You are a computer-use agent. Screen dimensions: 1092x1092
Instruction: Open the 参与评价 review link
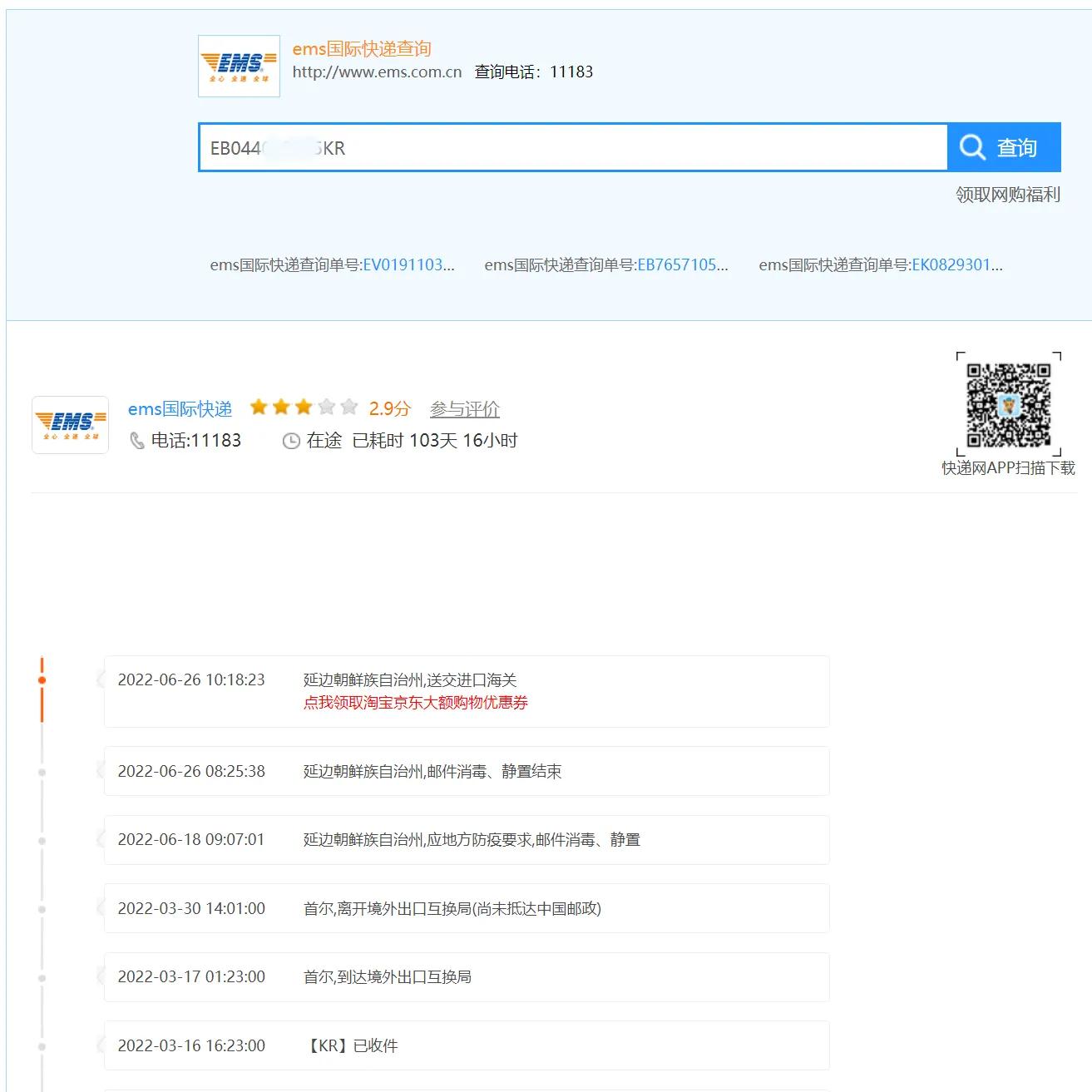coord(464,409)
